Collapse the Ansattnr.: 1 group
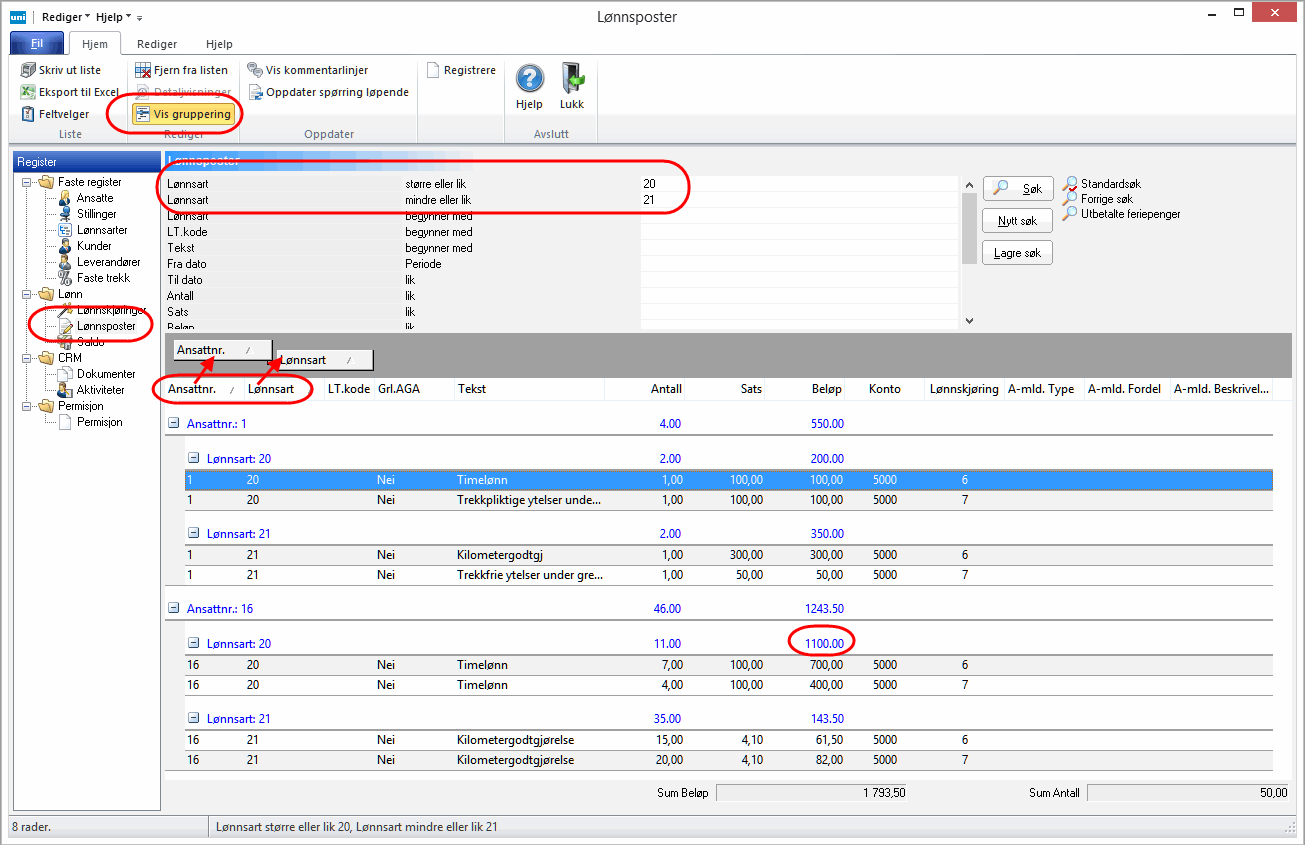Screen dimensions: 1305x845 (173, 423)
